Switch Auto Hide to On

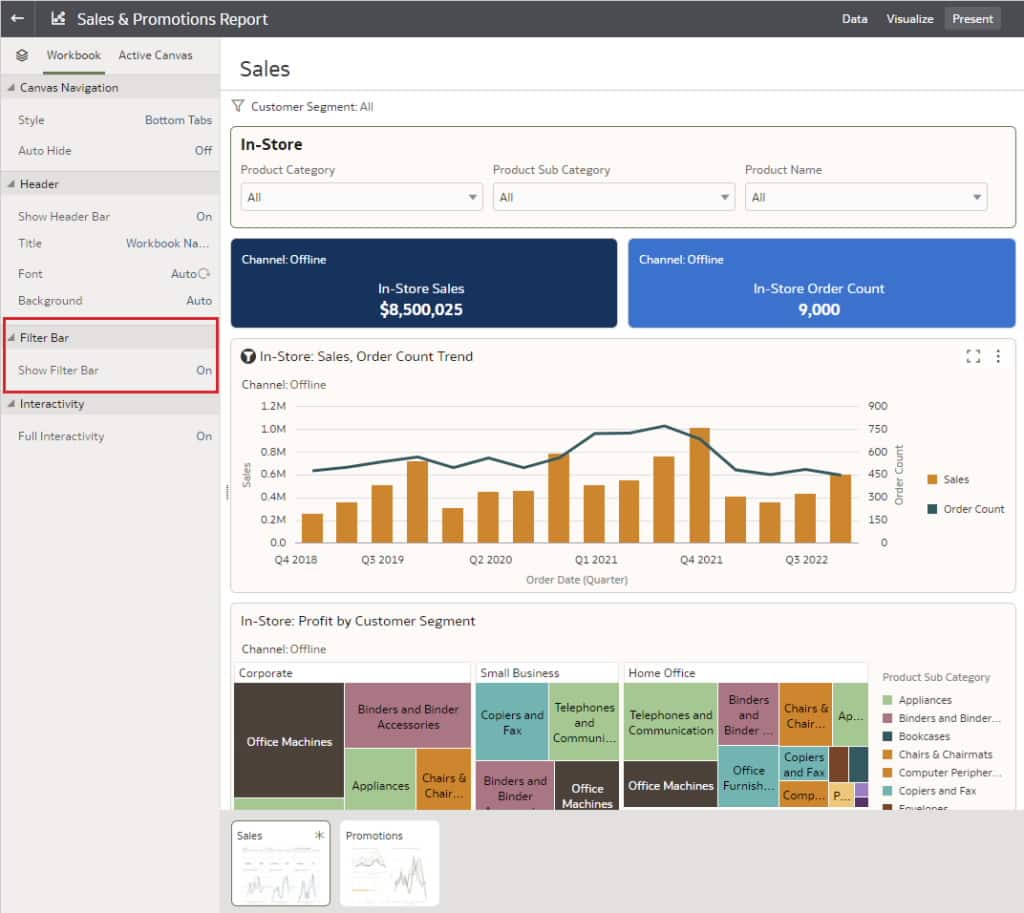click(x=202, y=150)
